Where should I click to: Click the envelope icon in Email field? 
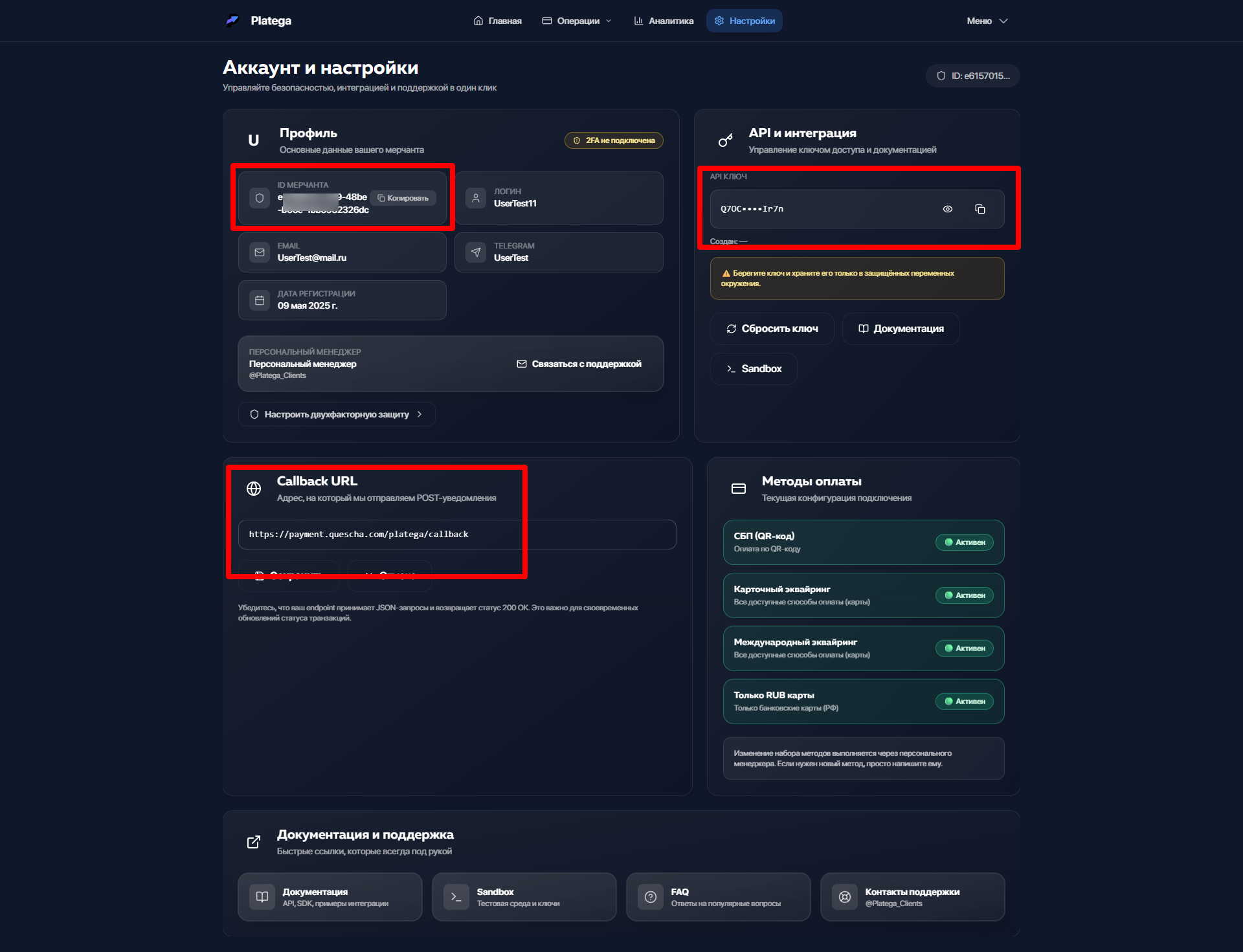(x=260, y=252)
